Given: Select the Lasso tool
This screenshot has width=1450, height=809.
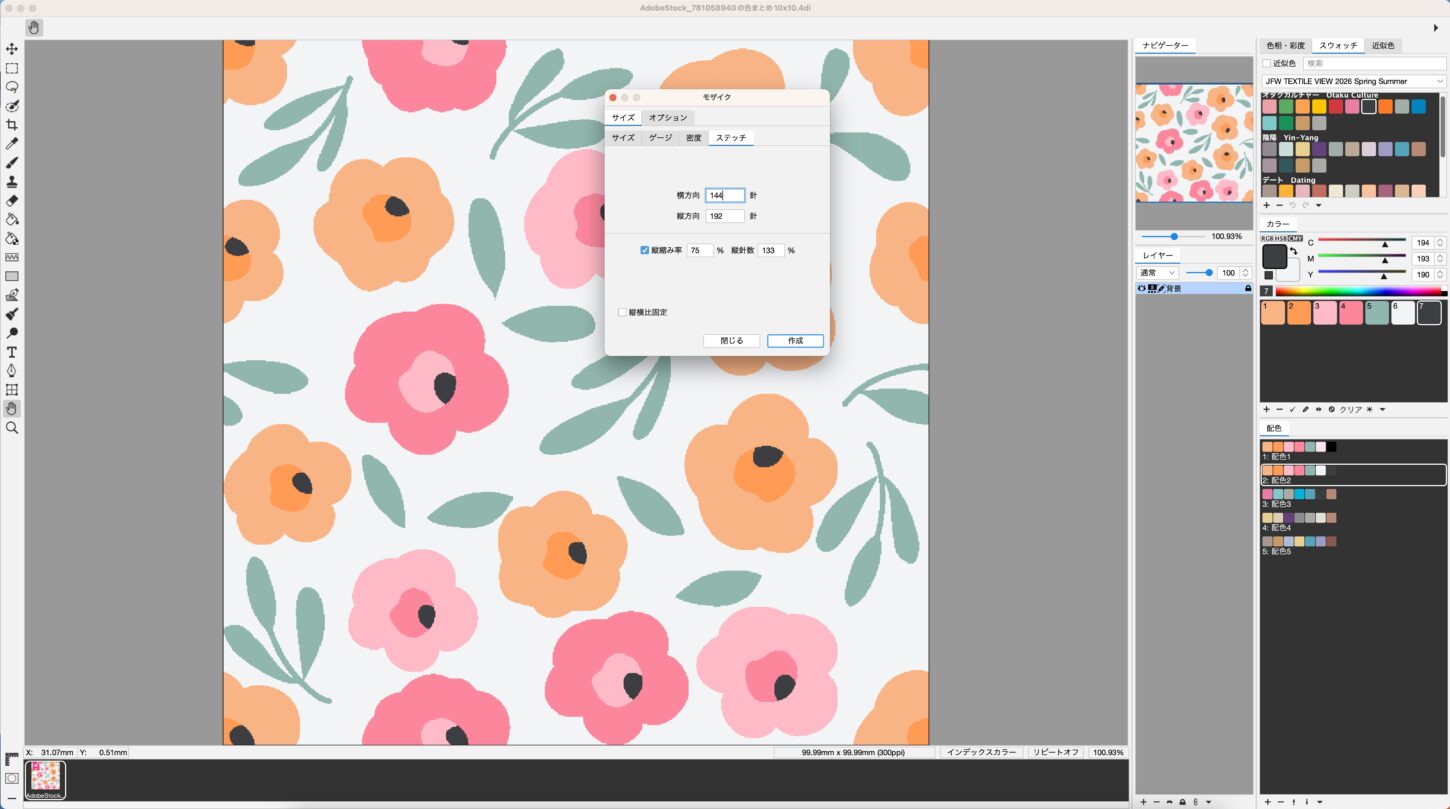Looking at the screenshot, I should click(12, 87).
